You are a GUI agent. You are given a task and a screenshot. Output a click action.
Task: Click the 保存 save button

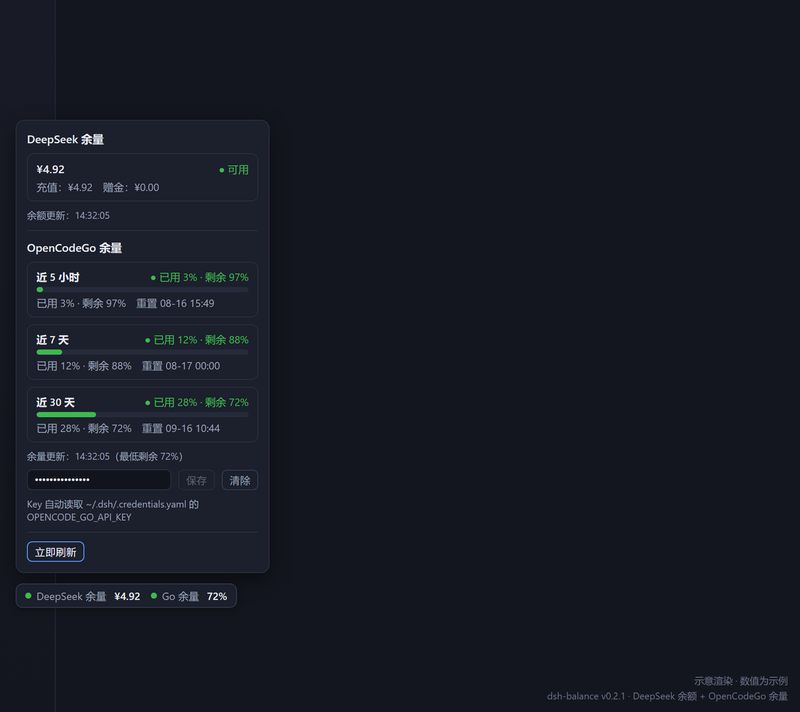tap(196, 480)
